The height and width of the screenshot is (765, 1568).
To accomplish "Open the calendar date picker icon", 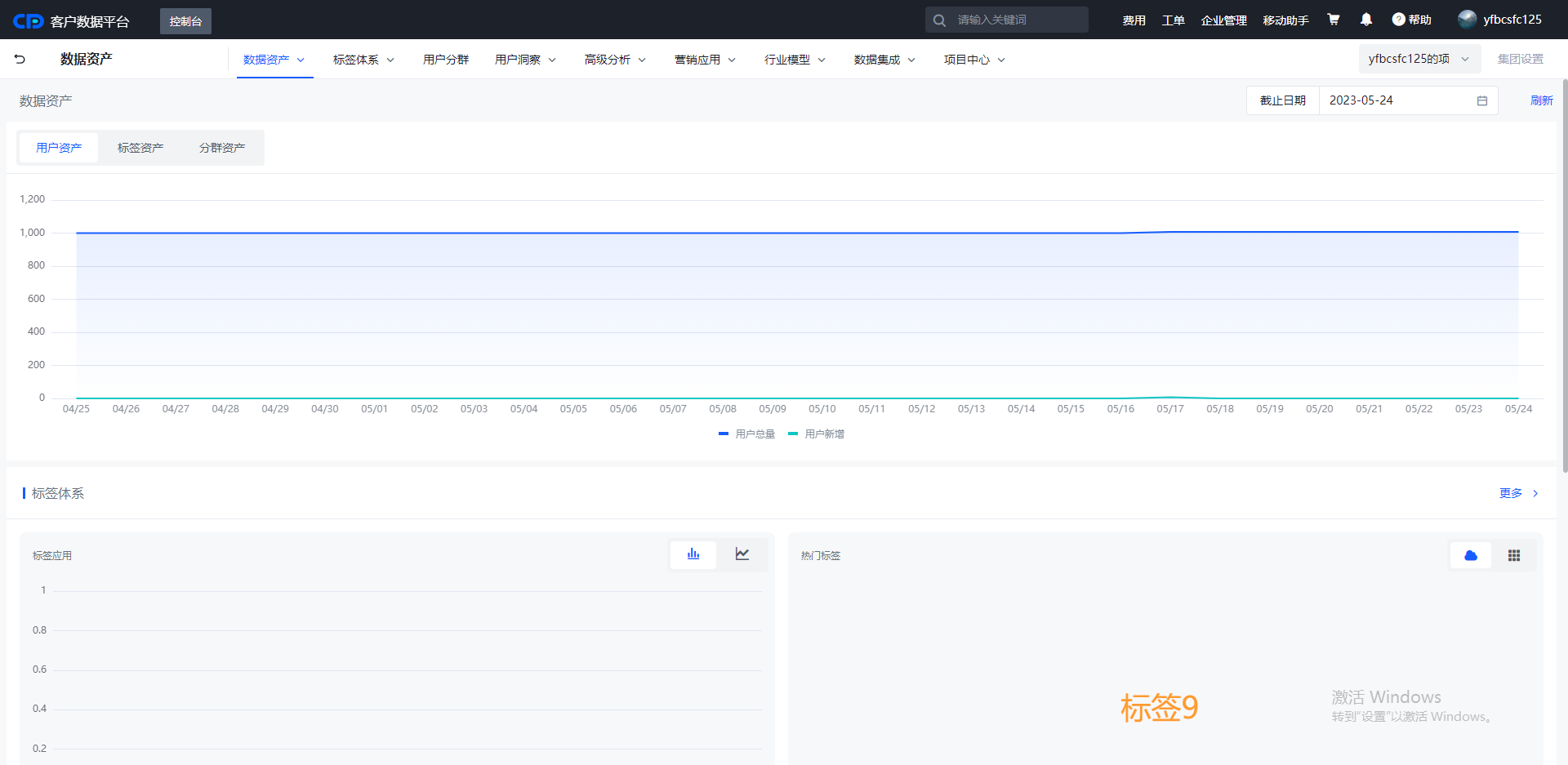I will pyautogui.click(x=1482, y=100).
